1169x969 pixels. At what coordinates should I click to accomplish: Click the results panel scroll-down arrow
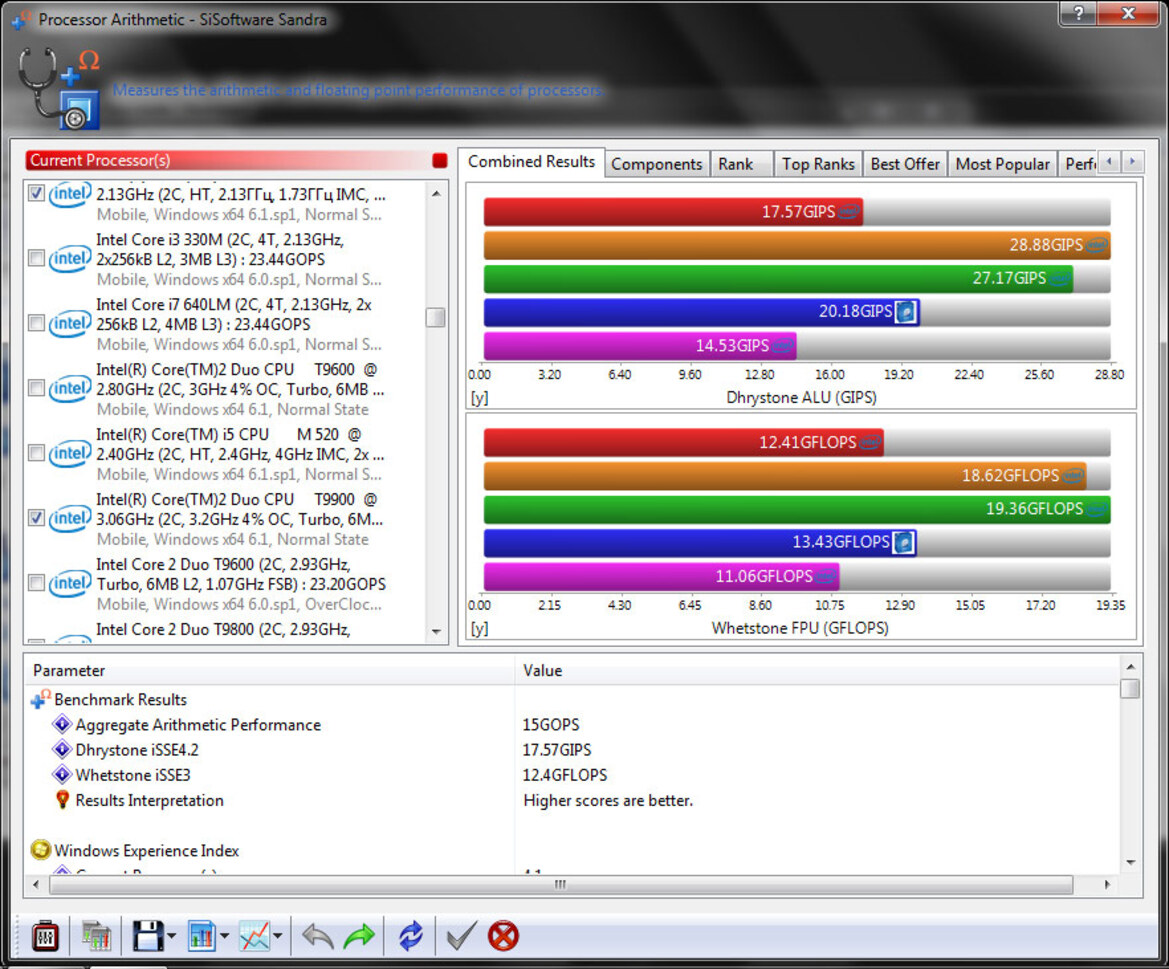[x=1130, y=862]
